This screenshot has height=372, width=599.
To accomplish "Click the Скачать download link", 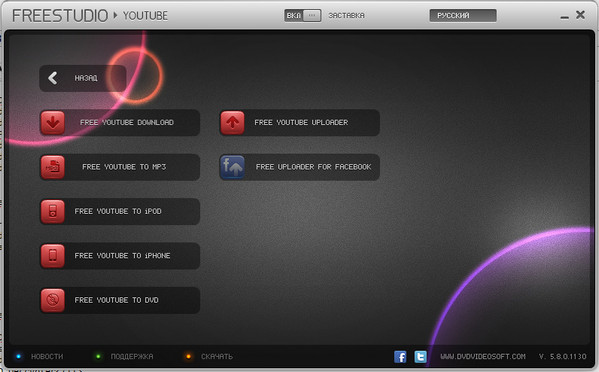I will coord(217,356).
